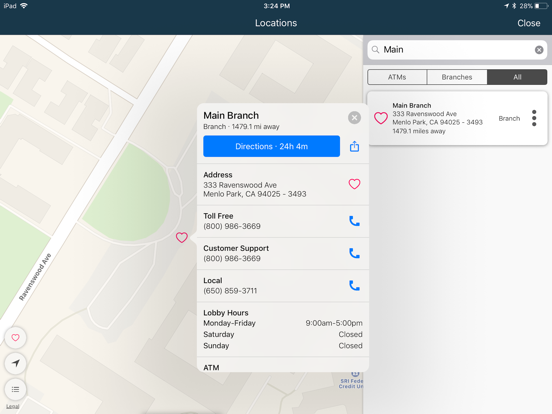This screenshot has width=552, height=414.
Task: Tap the Ravenswood Ave street label
Action: (35, 277)
